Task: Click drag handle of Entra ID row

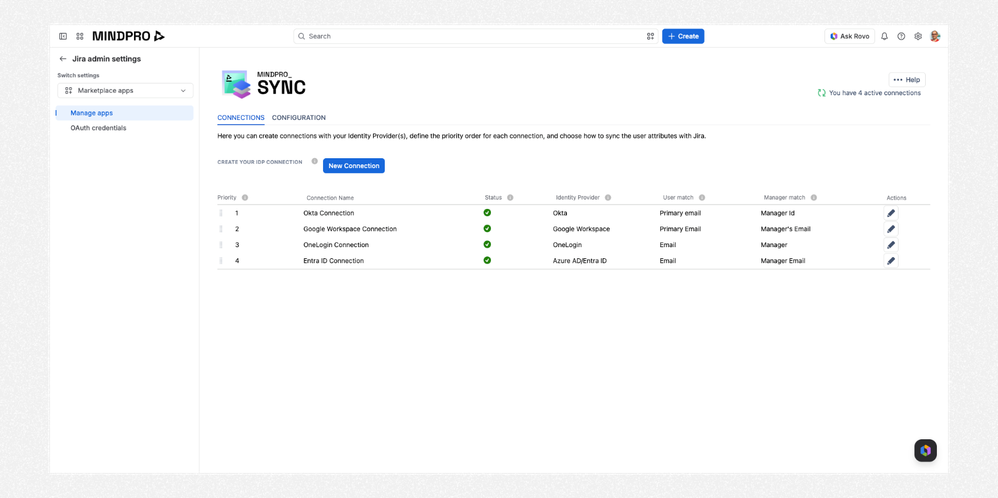Action: coord(221,261)
